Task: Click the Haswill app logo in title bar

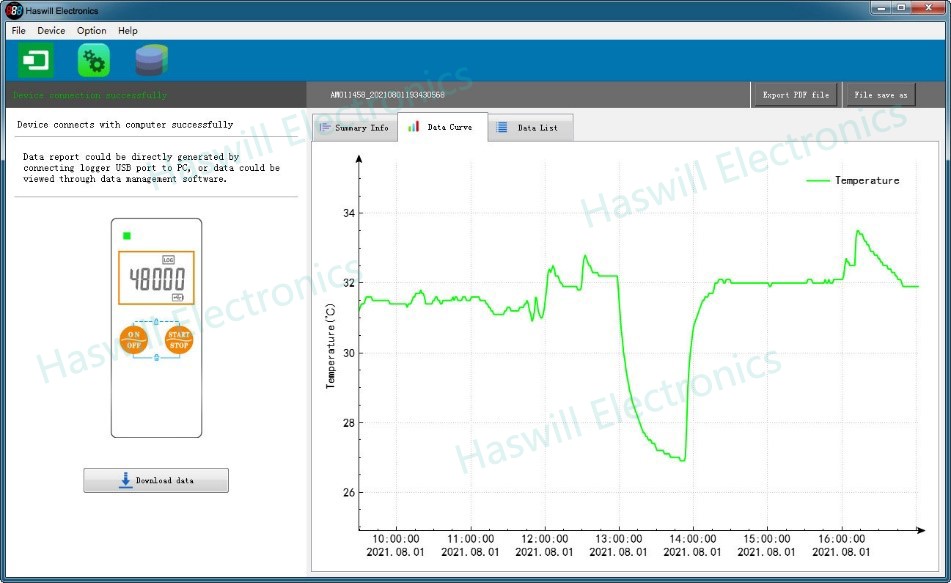Action: coord(13,10)
